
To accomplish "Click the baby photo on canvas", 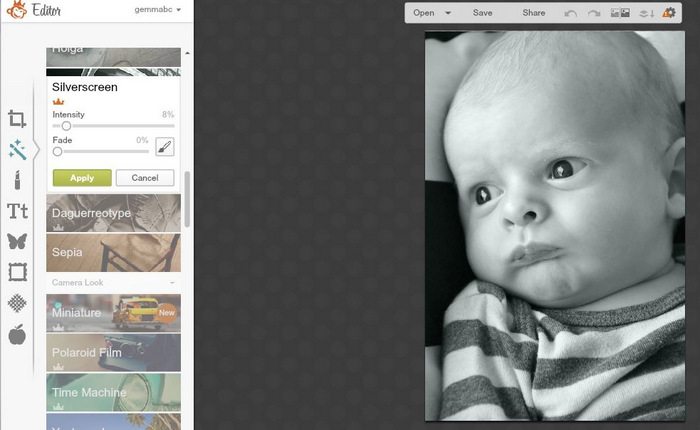I will 554,225.
